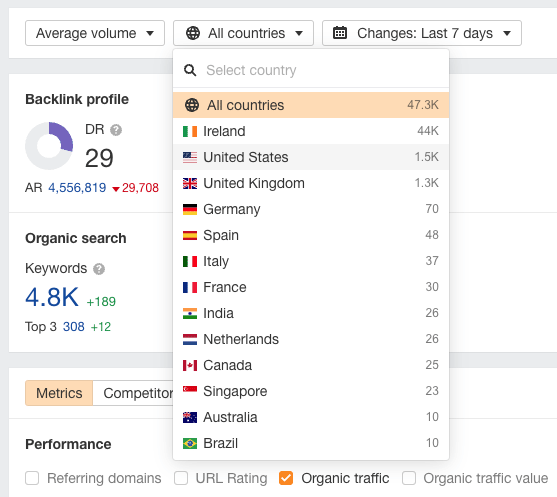Open AR value 4,556,819 link

point(77,188)
